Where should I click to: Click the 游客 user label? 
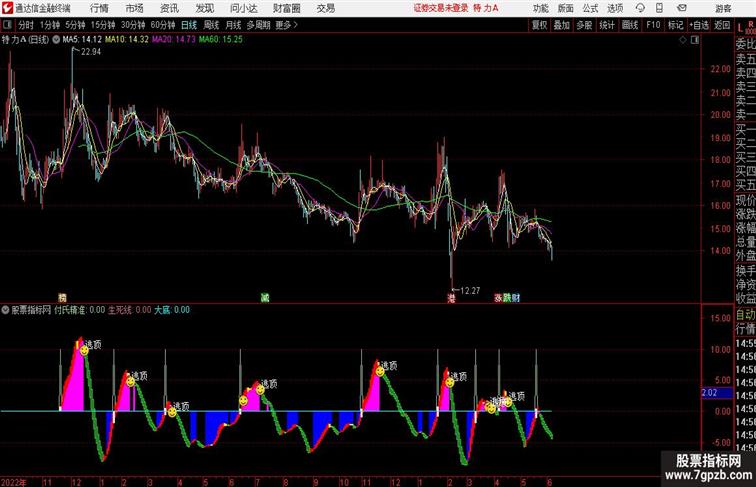pos(723,8)
